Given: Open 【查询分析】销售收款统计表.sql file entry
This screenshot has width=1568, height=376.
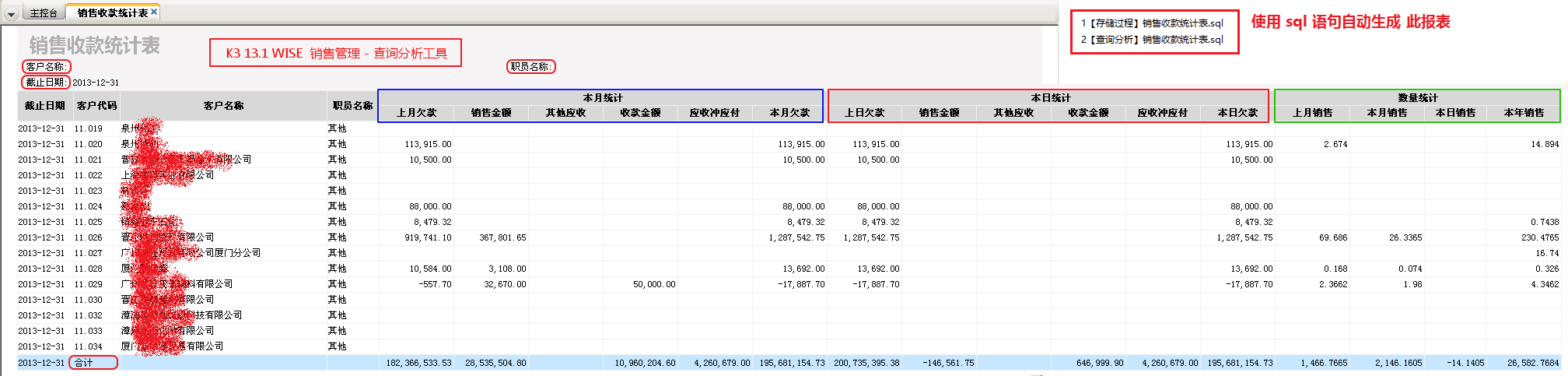Looking at the screenshot, I should coord(1153,40).
